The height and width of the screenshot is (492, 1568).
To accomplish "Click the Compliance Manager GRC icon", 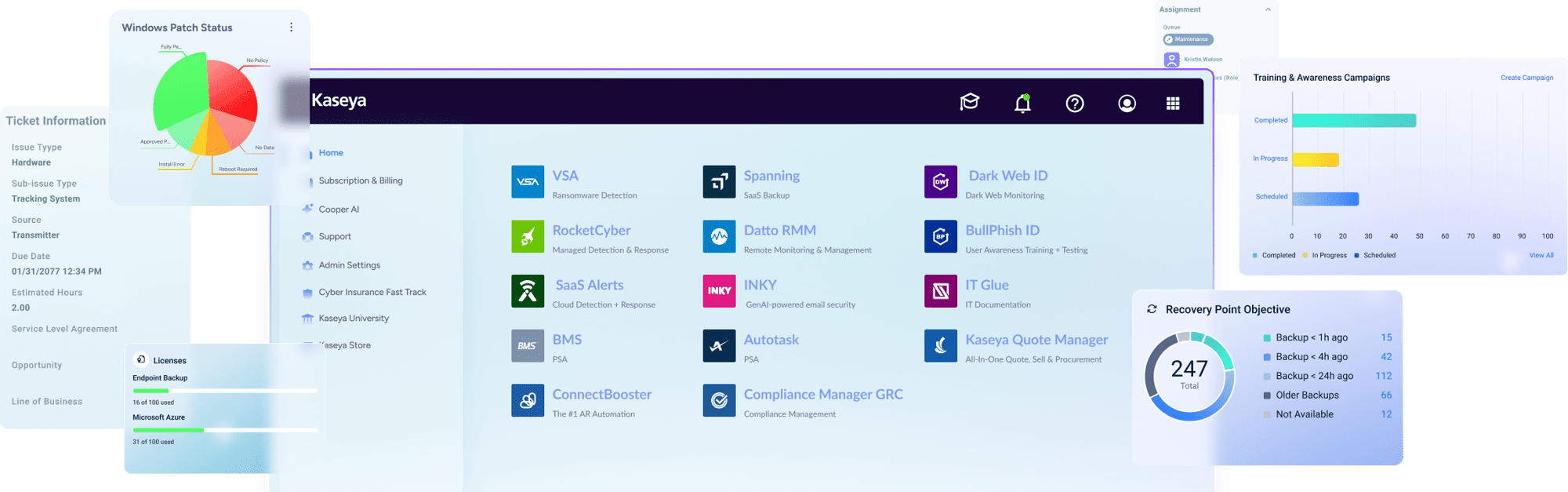I will tap(719, 400).
